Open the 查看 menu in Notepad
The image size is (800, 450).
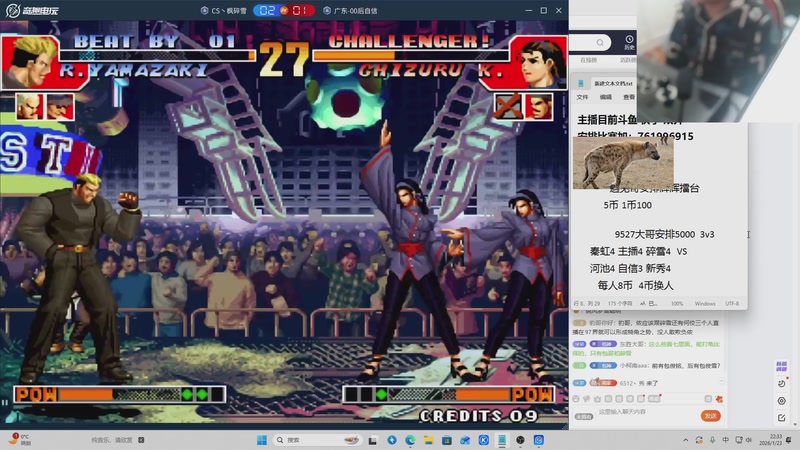629,97
